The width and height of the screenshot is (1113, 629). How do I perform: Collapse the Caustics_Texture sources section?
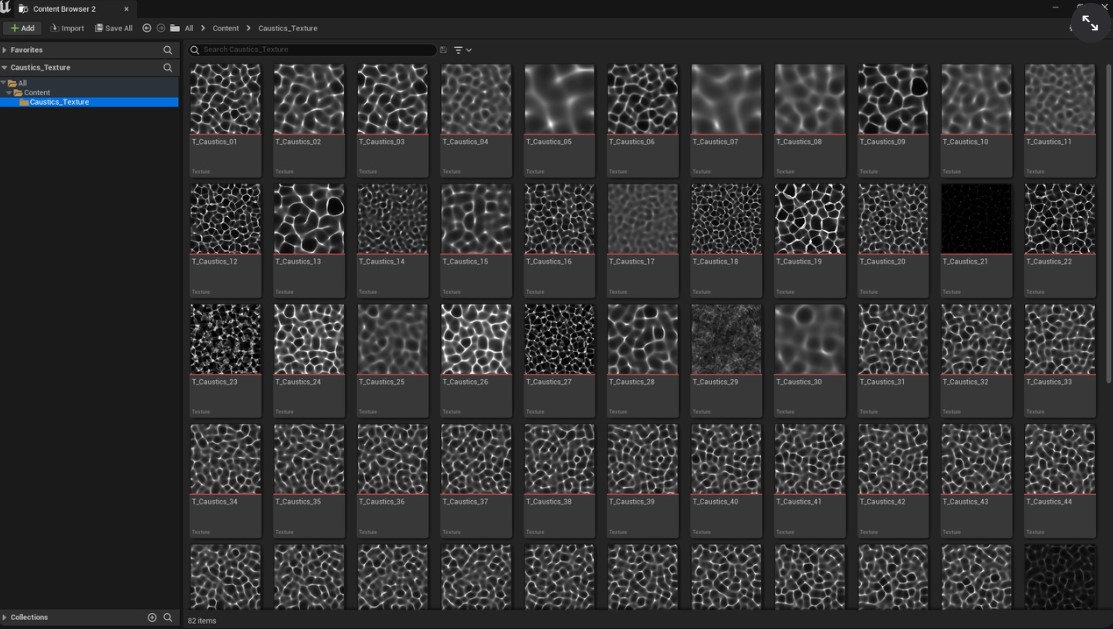coord(4,67)
